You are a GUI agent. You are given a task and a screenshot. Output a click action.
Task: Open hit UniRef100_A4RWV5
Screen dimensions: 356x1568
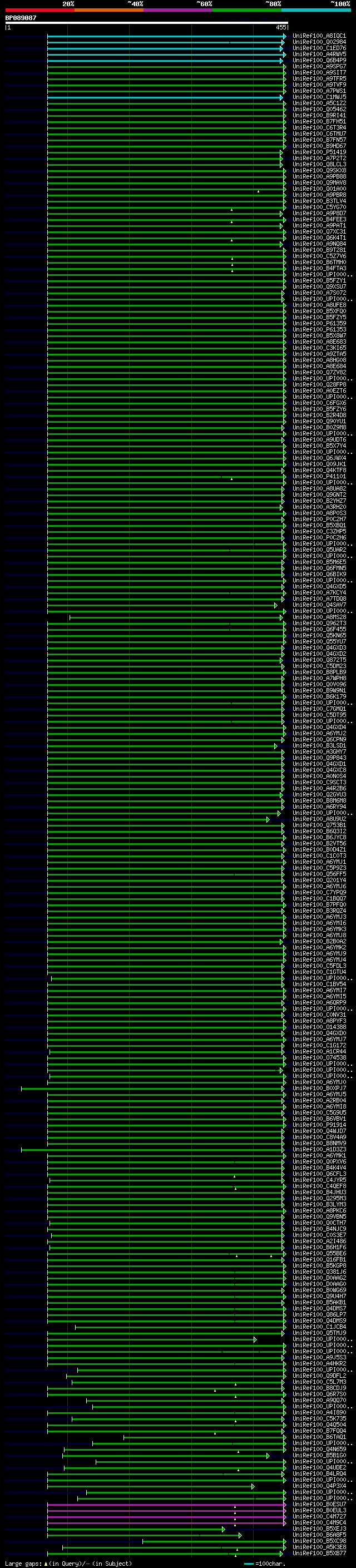coord(319,54)
